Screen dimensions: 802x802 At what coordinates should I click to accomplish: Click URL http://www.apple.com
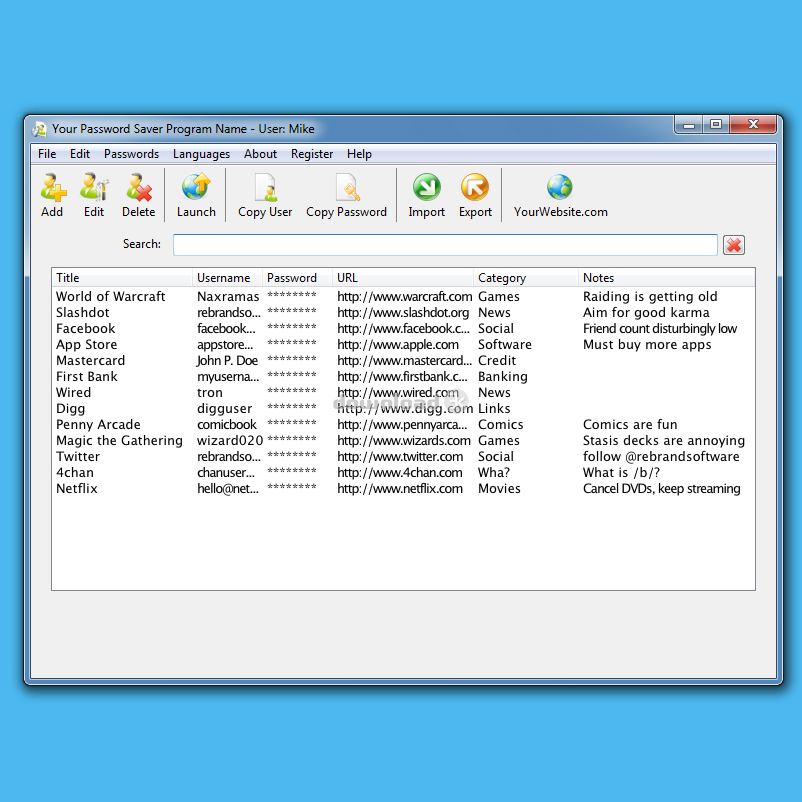tap(398, 345)
